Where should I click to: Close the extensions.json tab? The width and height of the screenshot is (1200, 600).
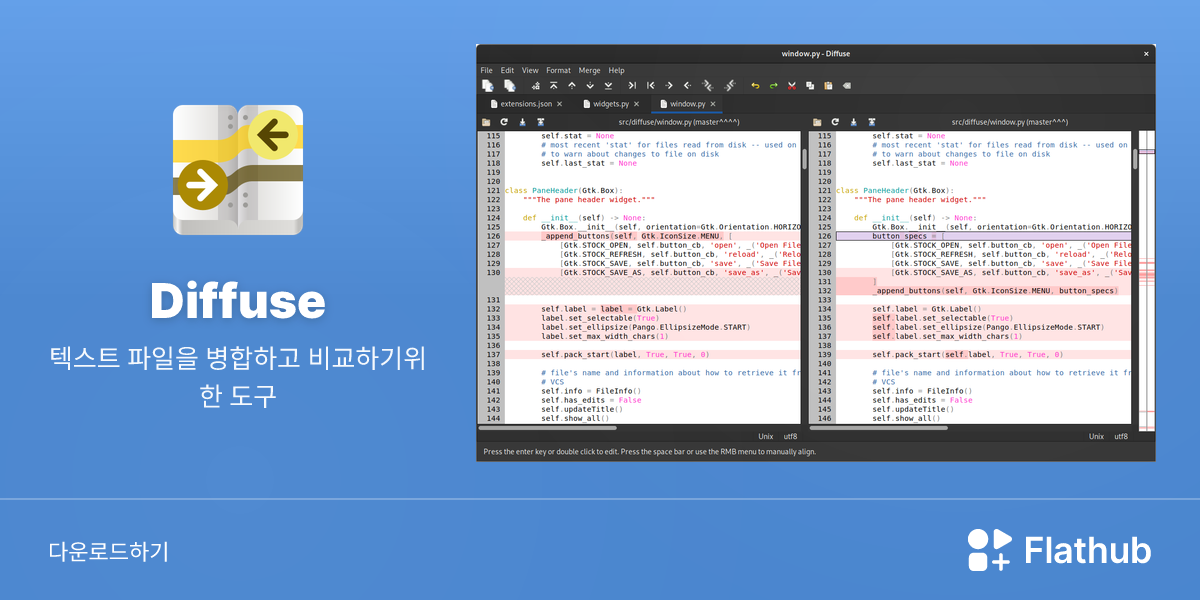[x=559, y=104]
